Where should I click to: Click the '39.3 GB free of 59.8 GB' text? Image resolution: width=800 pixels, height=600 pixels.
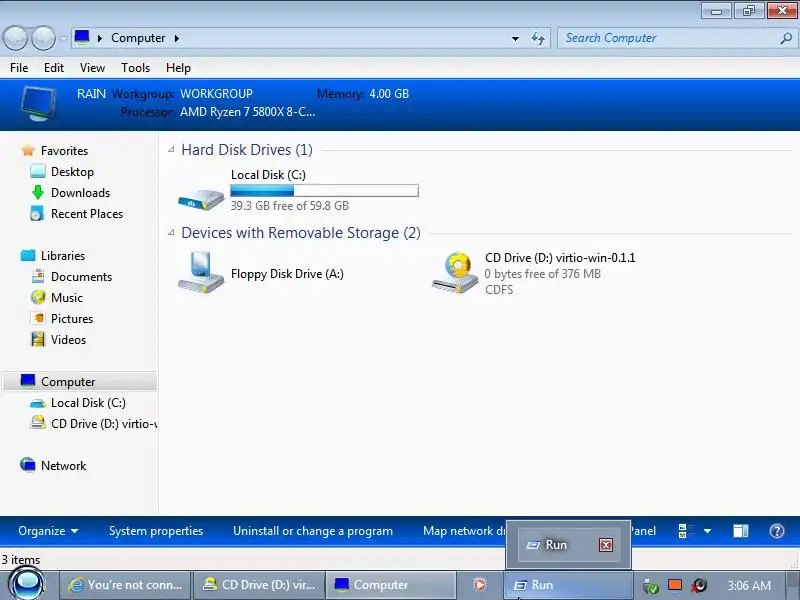click(290, 206)
